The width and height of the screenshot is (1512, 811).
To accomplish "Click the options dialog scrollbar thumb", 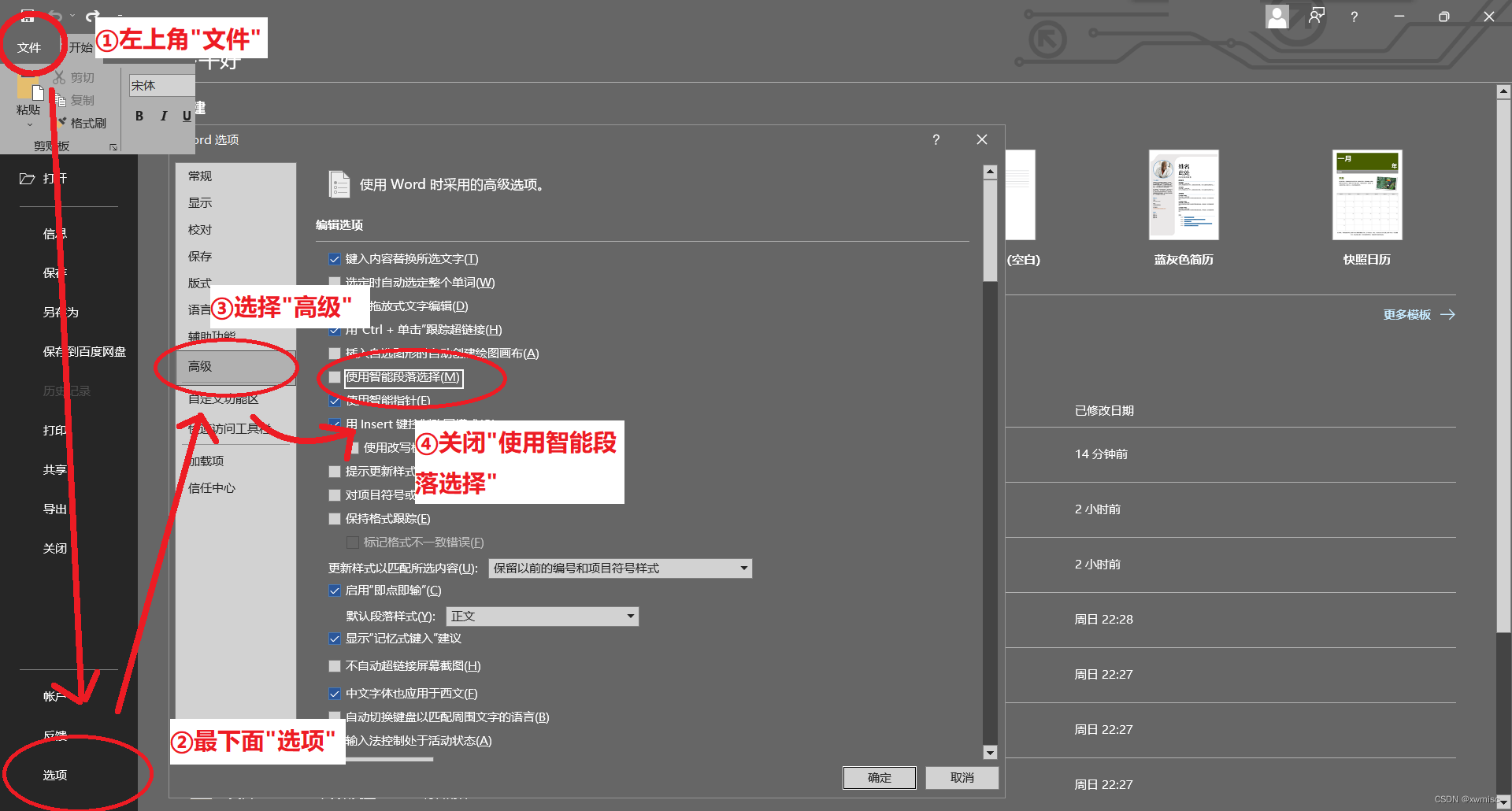I will [x=990, y=230].
